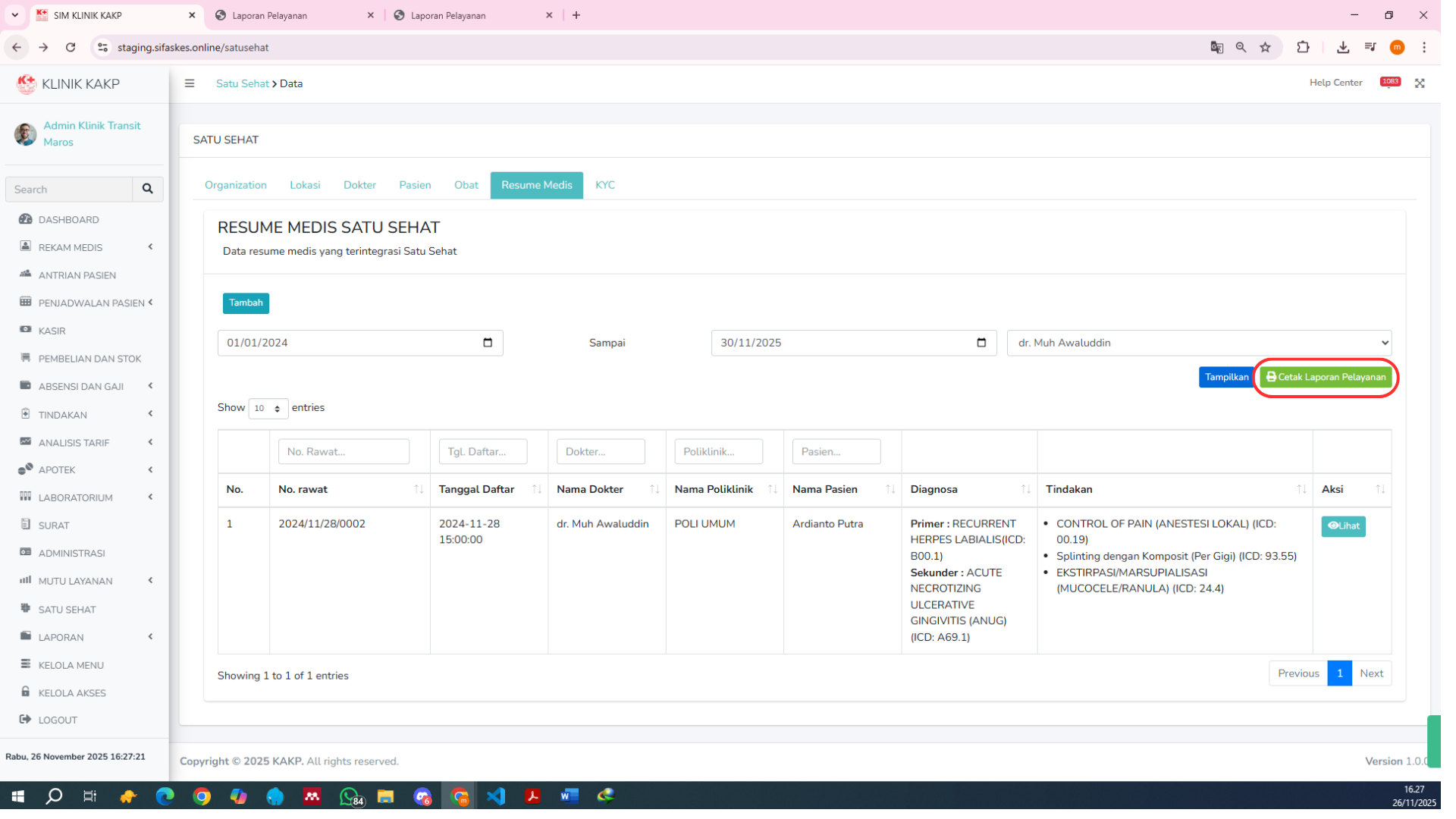Switch to the KYC tab
The width and height of the screenshot is (1456, 819).
pyautogui.click(x=604, y=186)
